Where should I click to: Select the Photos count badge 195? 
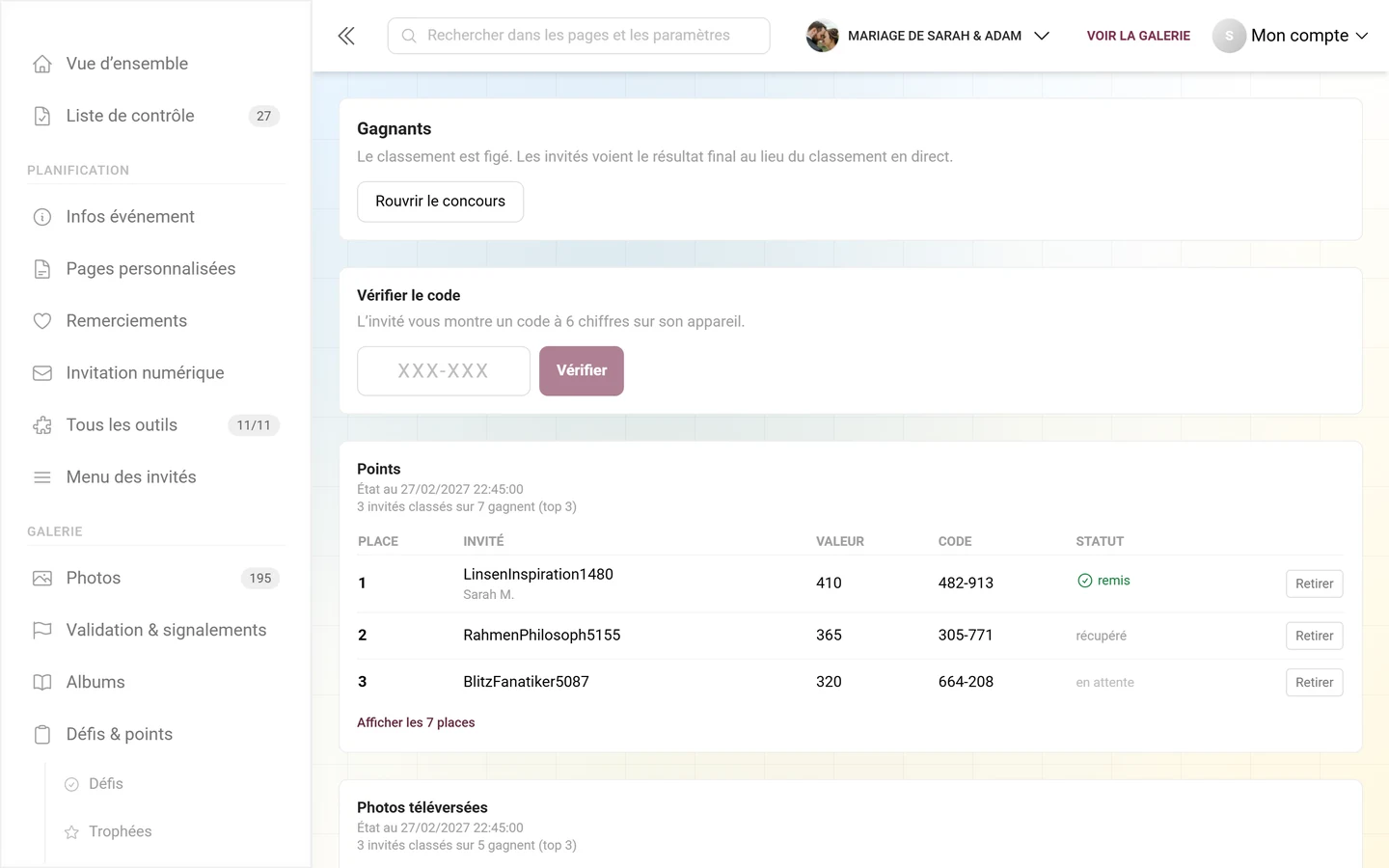coord(260,579)
